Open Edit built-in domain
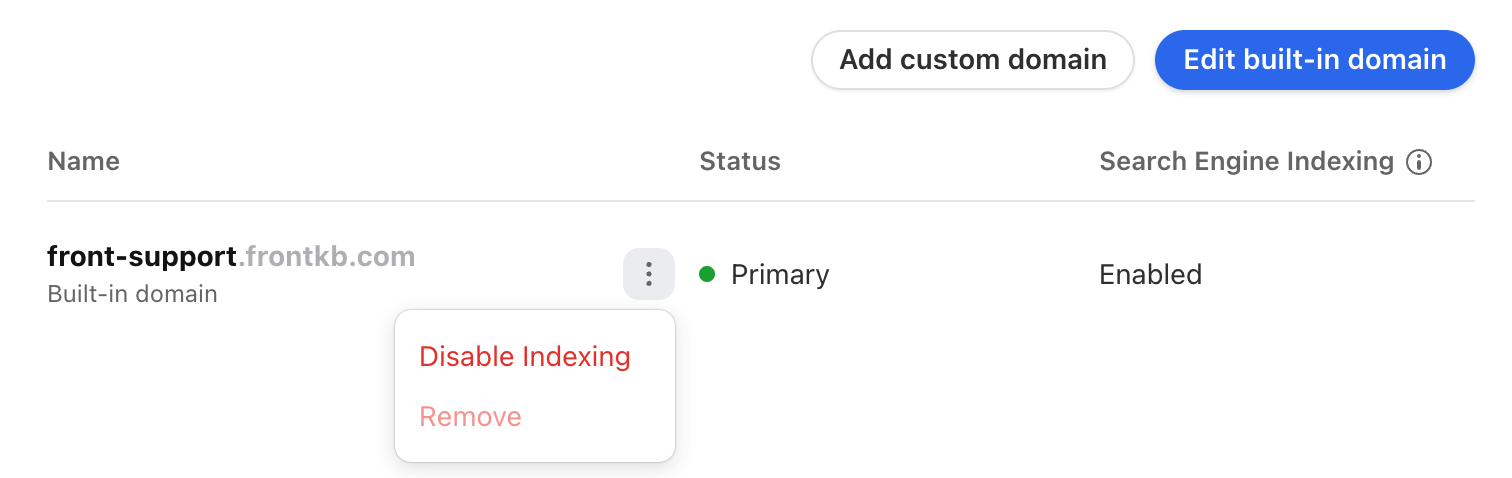The width and height of the screenshot is (1512, 478). pyautogui.click(x=1315, y=60)
